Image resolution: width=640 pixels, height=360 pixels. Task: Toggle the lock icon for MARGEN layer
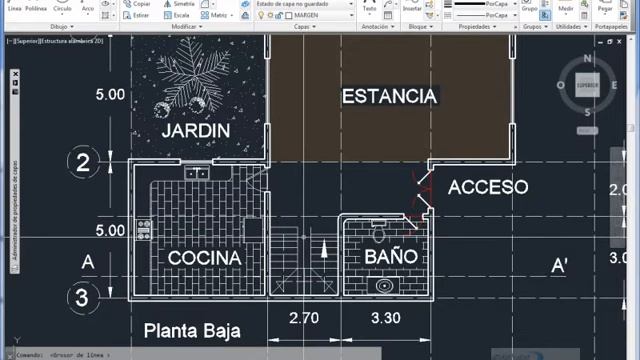(x=279, y=16)
